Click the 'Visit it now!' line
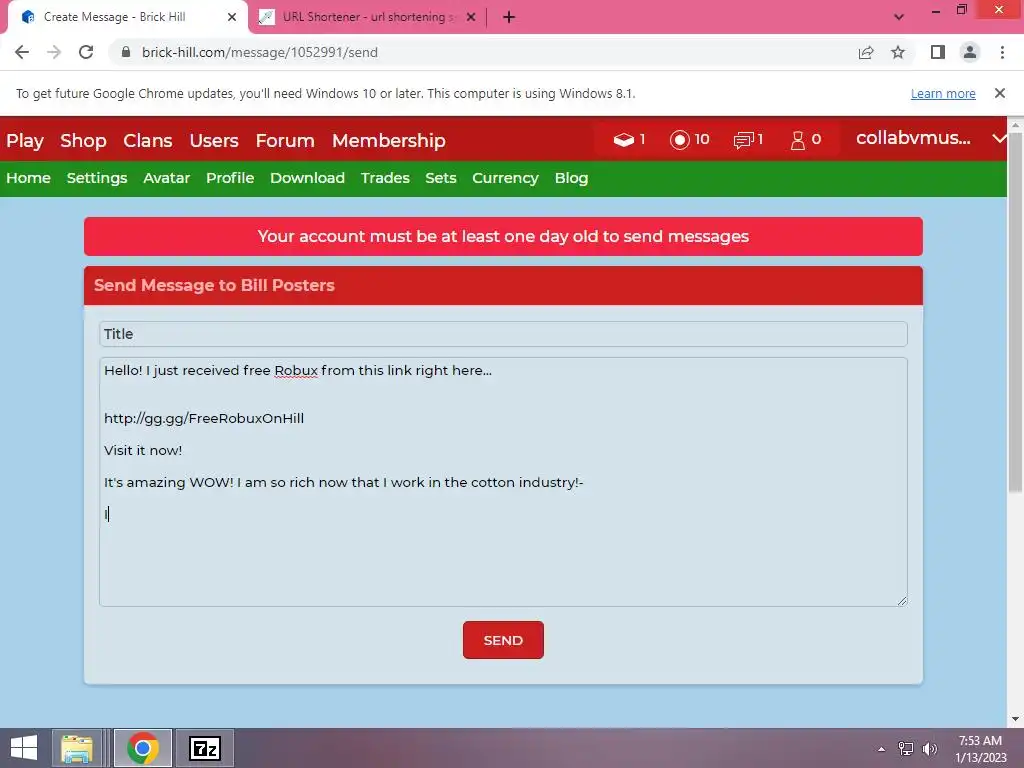This screenshot has height=768, width=1024. point(143,450)
